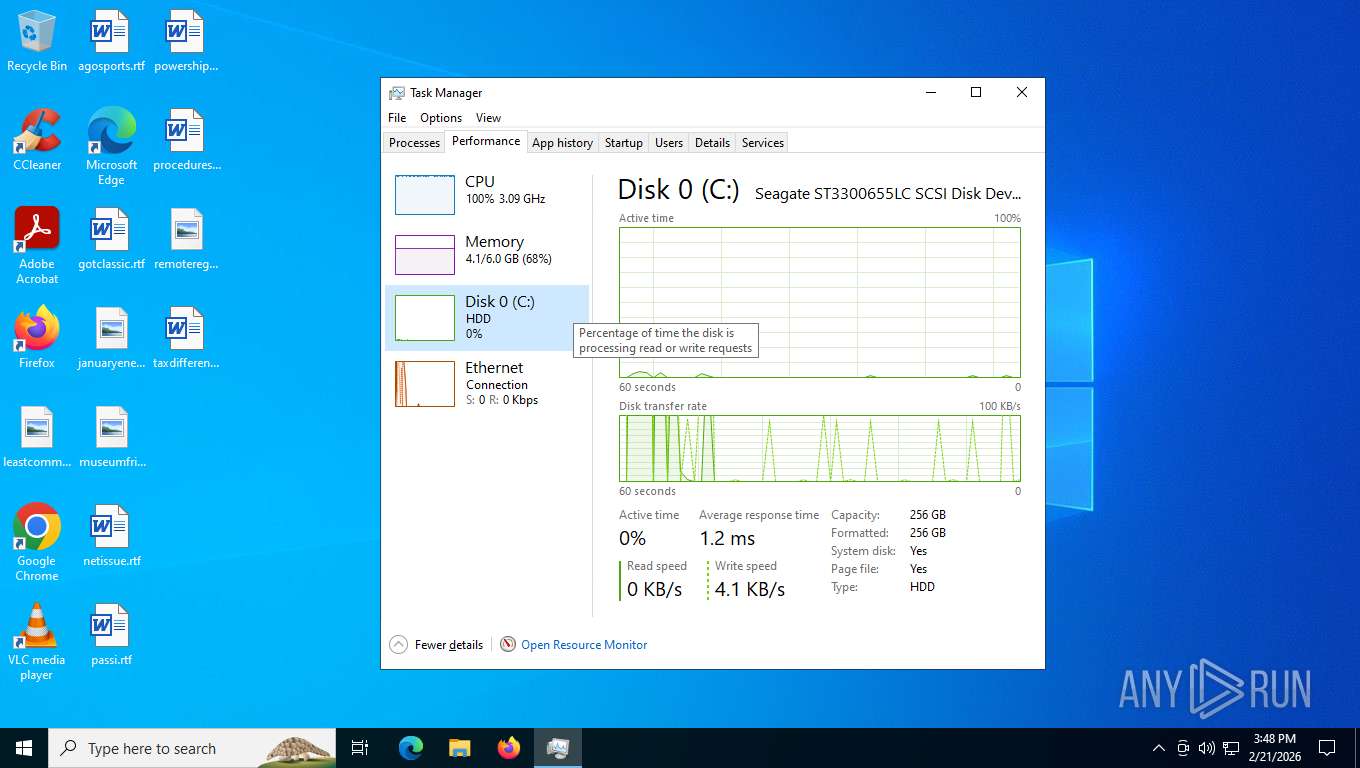Select the Memory performance entry
This screenshot has height=768, width=1360.
click(487, 254)
